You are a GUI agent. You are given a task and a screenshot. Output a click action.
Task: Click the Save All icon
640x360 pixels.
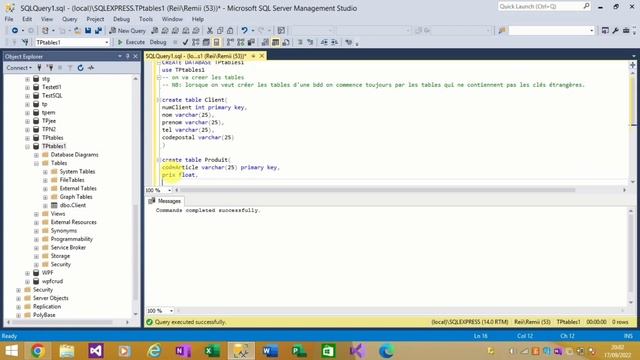click(98, 31)
